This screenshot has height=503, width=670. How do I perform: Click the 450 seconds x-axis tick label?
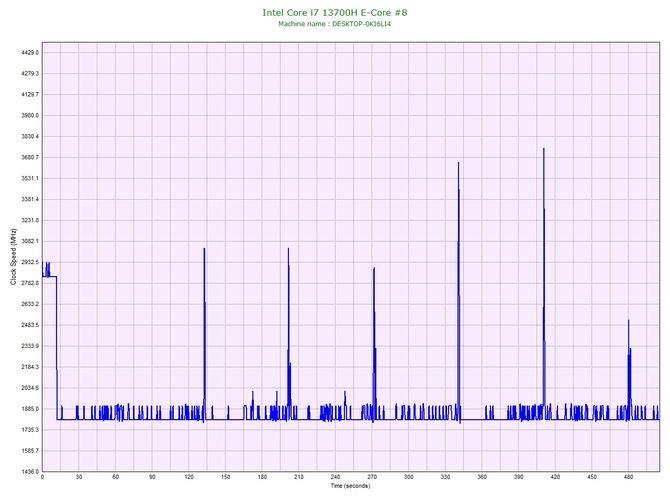tap(592, 477)
